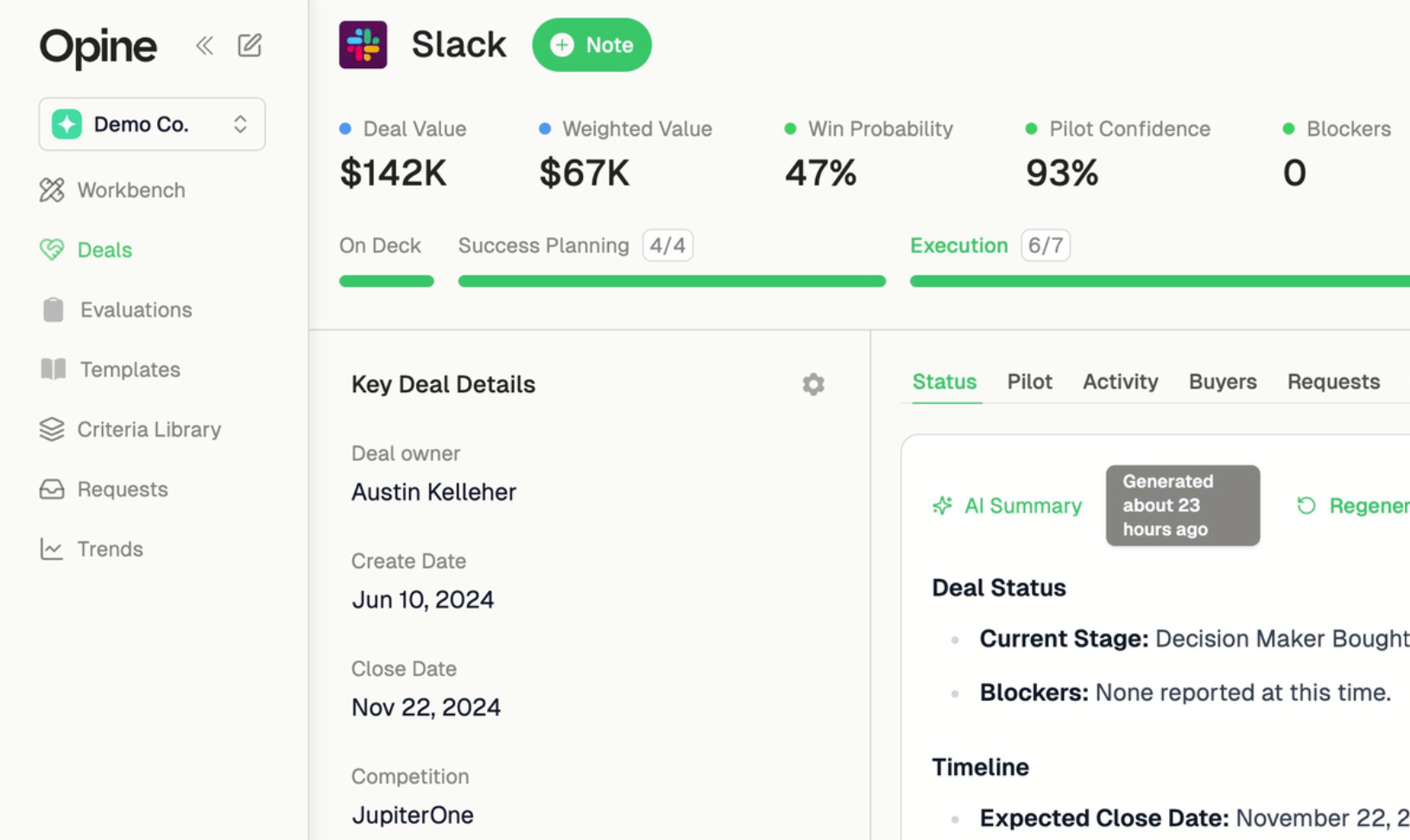This screenshot has width=1410, height=840.
Task: Add a new Note
Action: (591, 45)
